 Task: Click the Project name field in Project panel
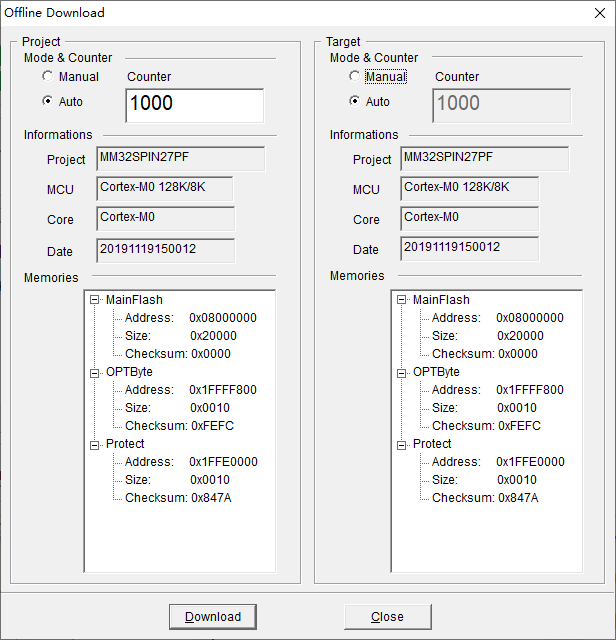point(180,158)
